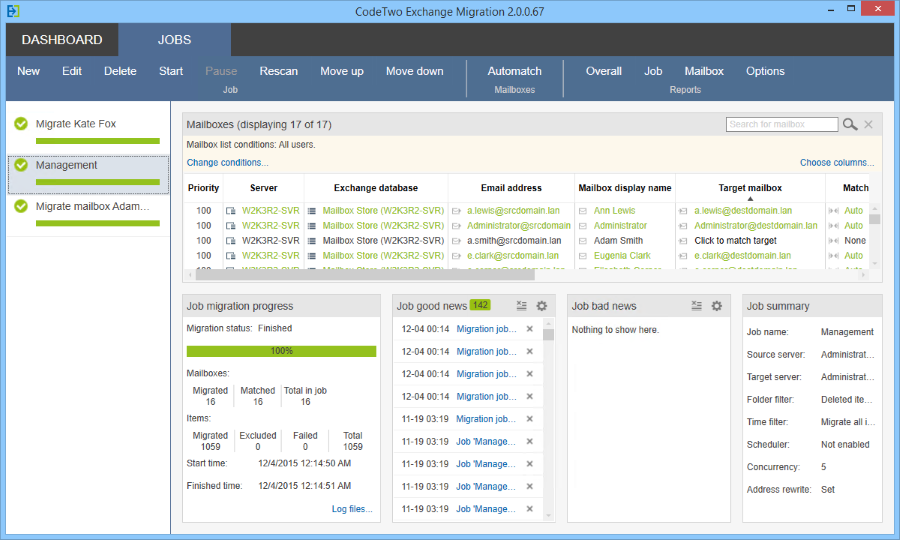Sort by Target mailbox column header
The image size is (900, 540).
(x=750, y=188)
